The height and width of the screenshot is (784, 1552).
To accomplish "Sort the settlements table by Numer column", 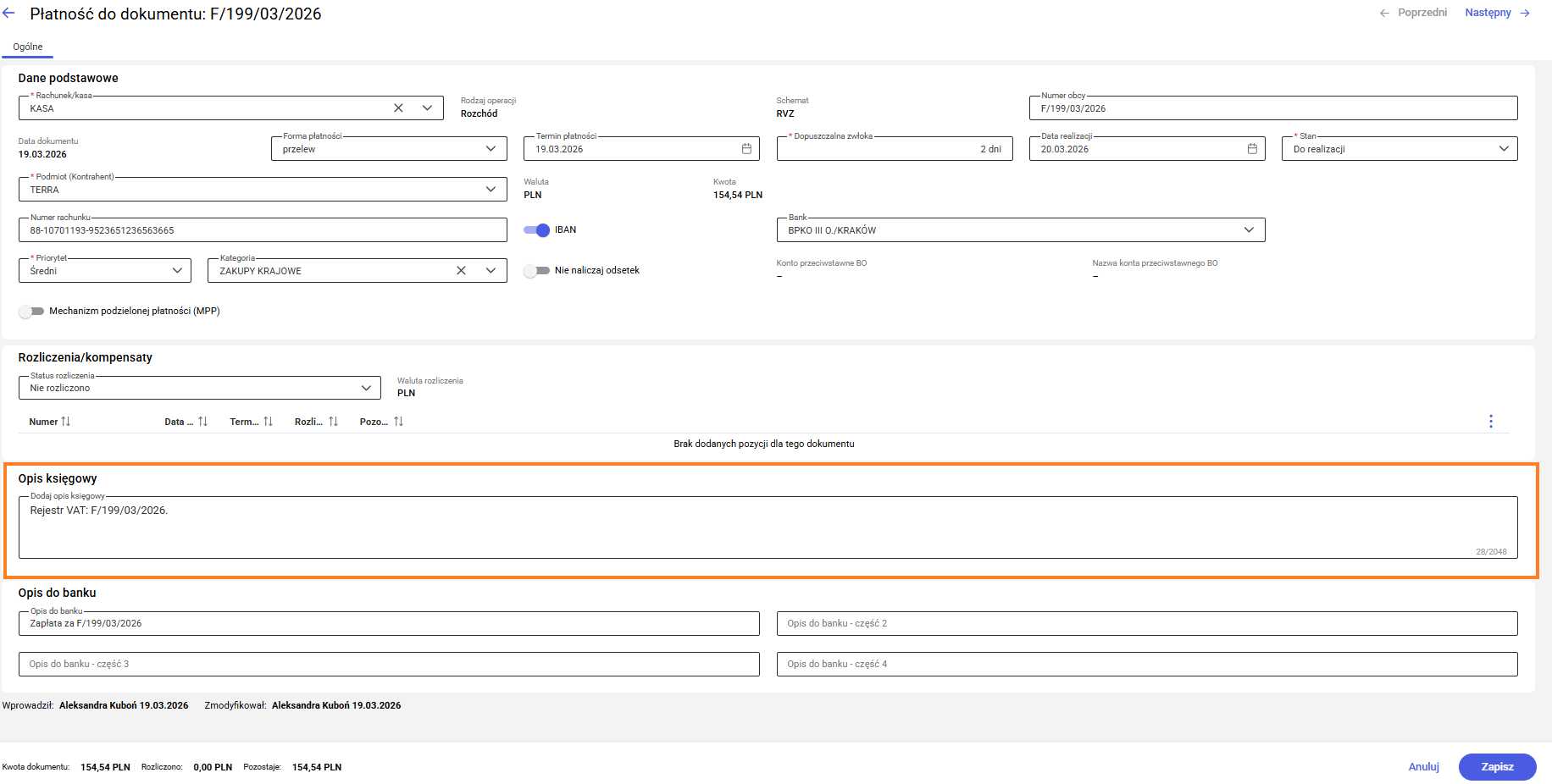I will (x=66, y=422).
